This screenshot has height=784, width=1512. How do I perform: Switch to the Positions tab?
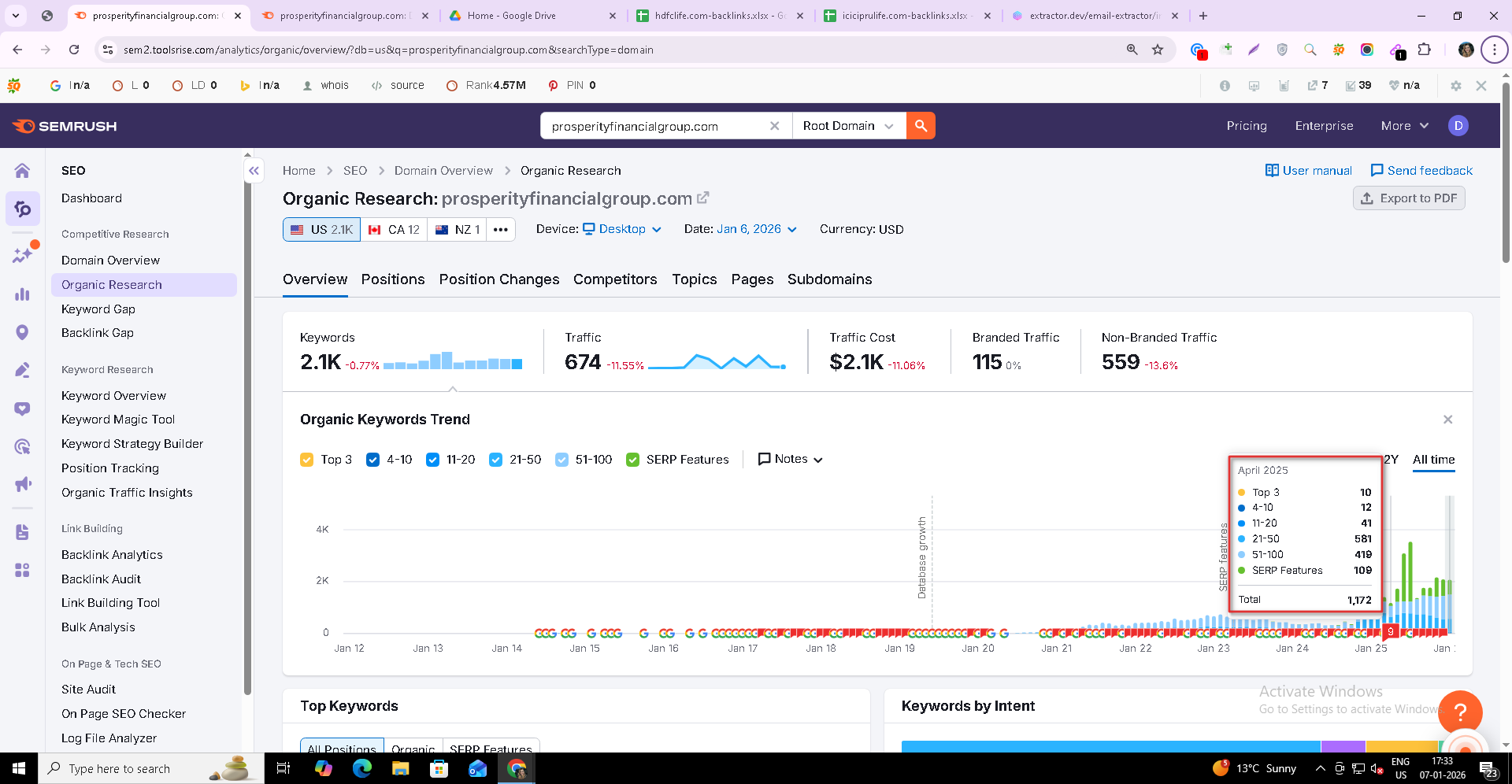(x=393, y=279)
